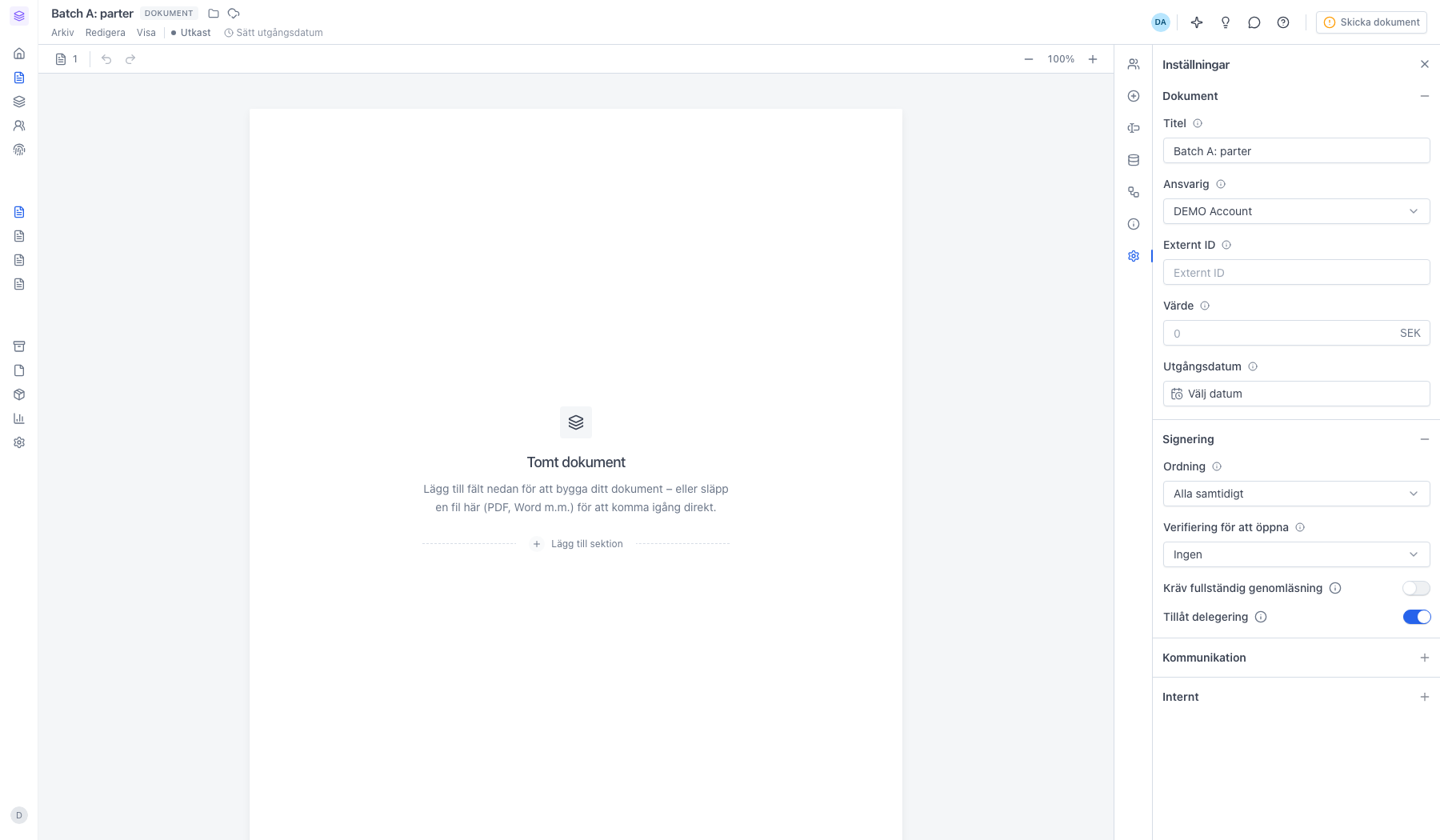Click the undo arrow icon
Viewport: 1440px width, 840px height.
106,59
